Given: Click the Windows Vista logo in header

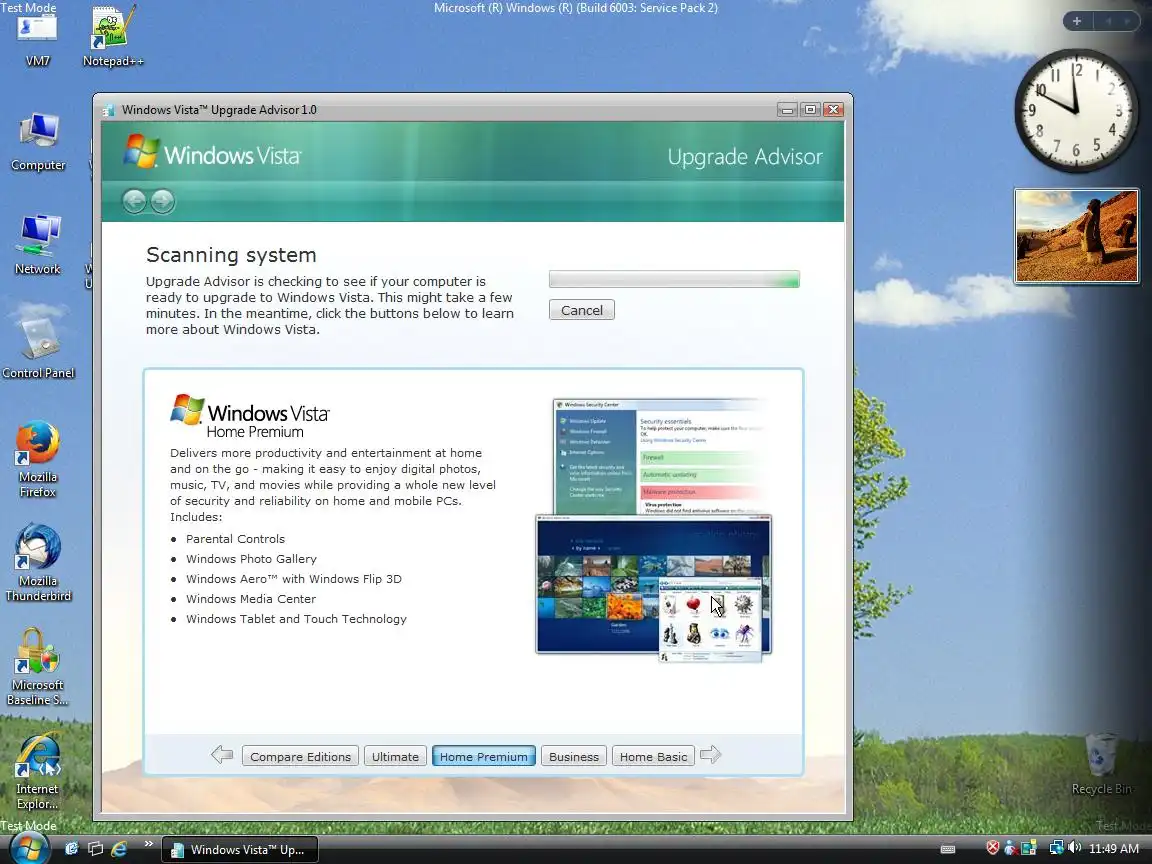Looking at the screenshot, I should click(x=212, y=152).
